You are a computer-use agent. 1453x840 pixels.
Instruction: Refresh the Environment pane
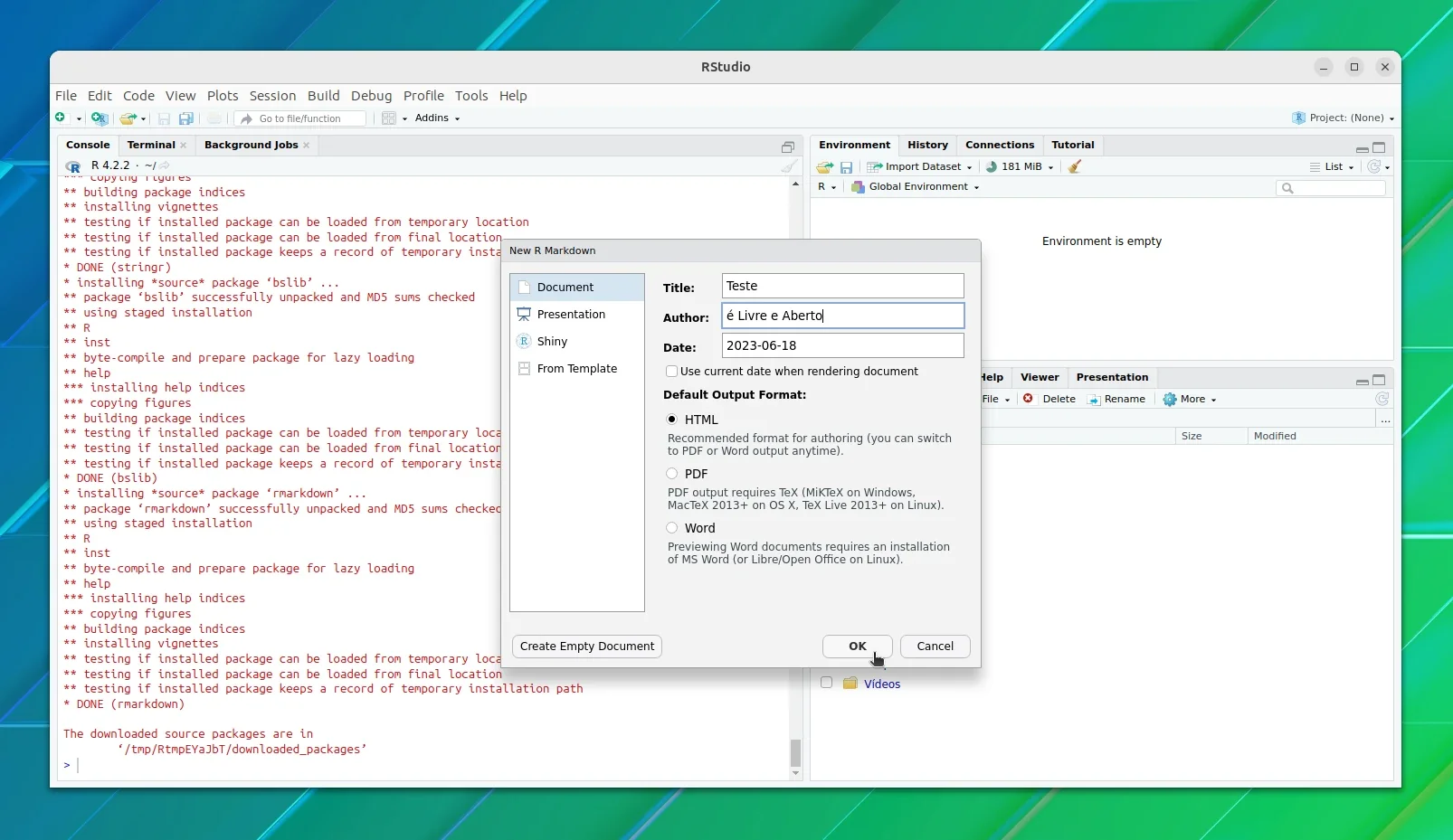tap(1374, 167)
